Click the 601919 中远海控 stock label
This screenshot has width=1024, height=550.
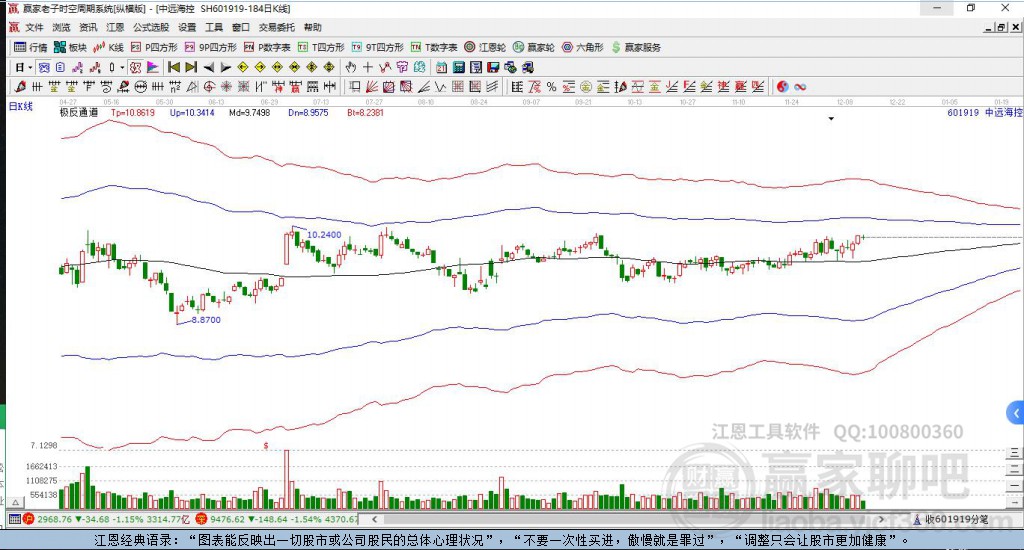coord(985,112)
